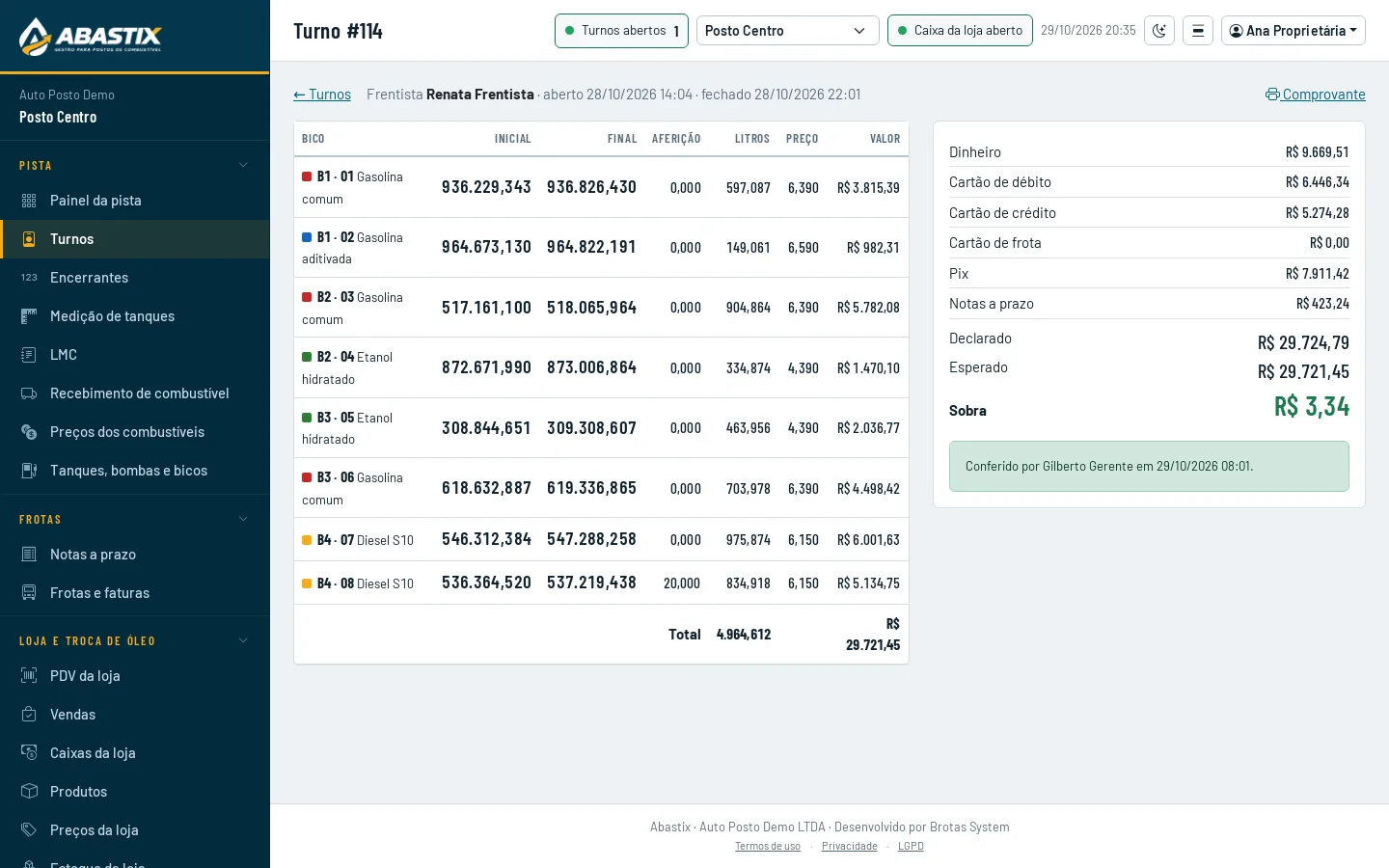Print the Comprovante receipt
1389x868 pixels.
pos(1316,95)
